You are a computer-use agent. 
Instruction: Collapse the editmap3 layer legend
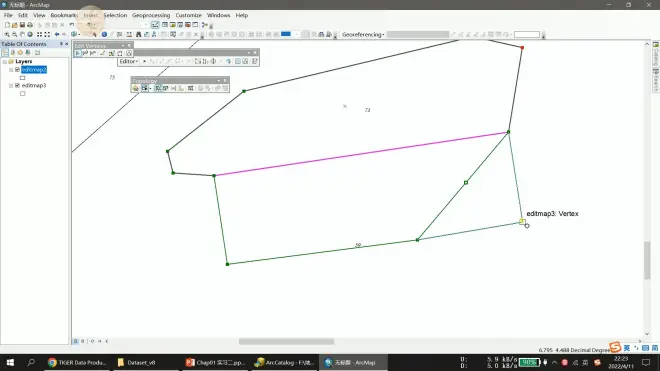[x=11, y=85]
